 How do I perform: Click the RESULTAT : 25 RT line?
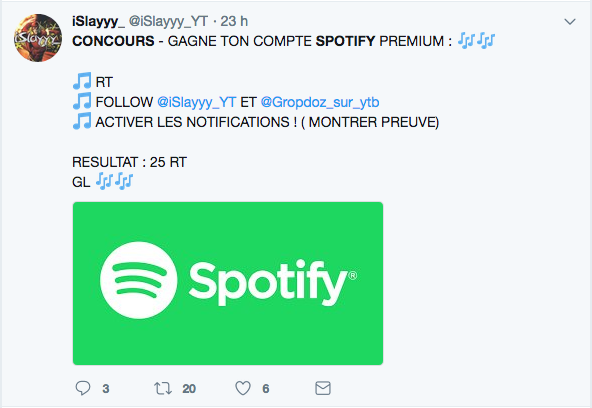point(129,162)
